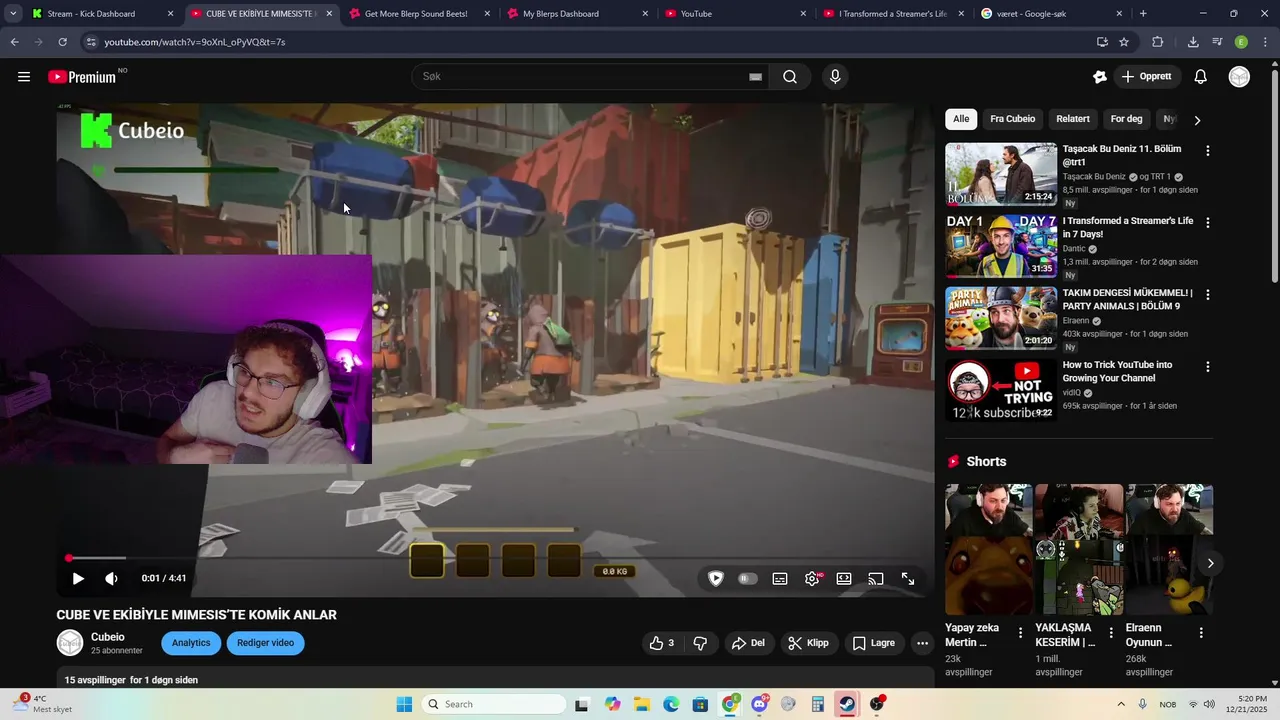Image resolution: width=1280 pixels, height=720 pixels.
Task: Dislike the video
Action: point(700,643)
